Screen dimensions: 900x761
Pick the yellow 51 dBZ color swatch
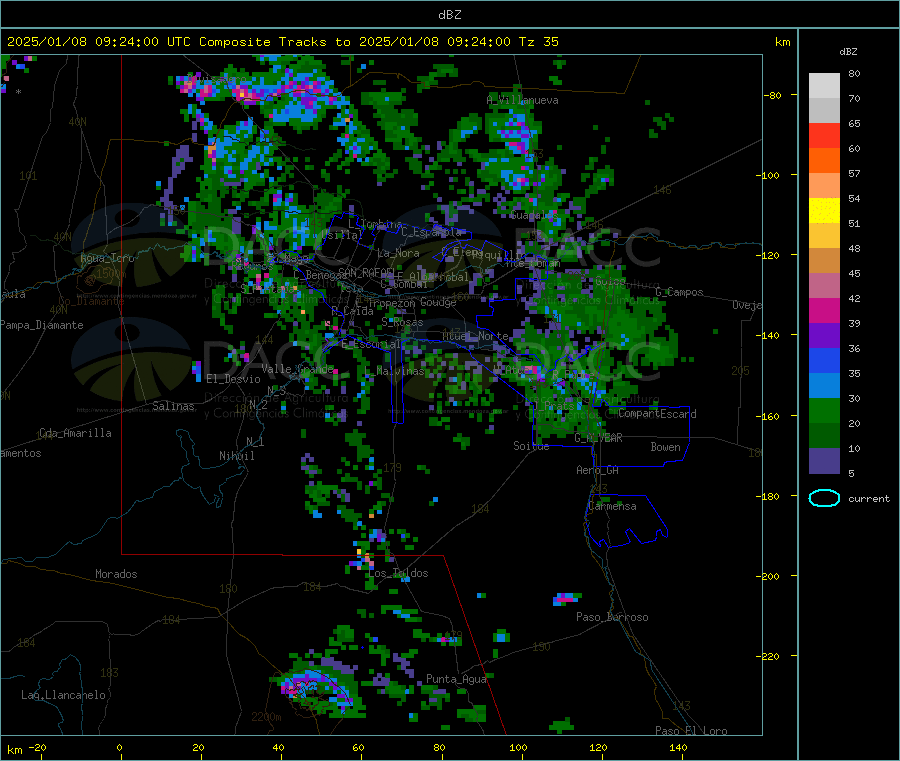click(824, 211)
